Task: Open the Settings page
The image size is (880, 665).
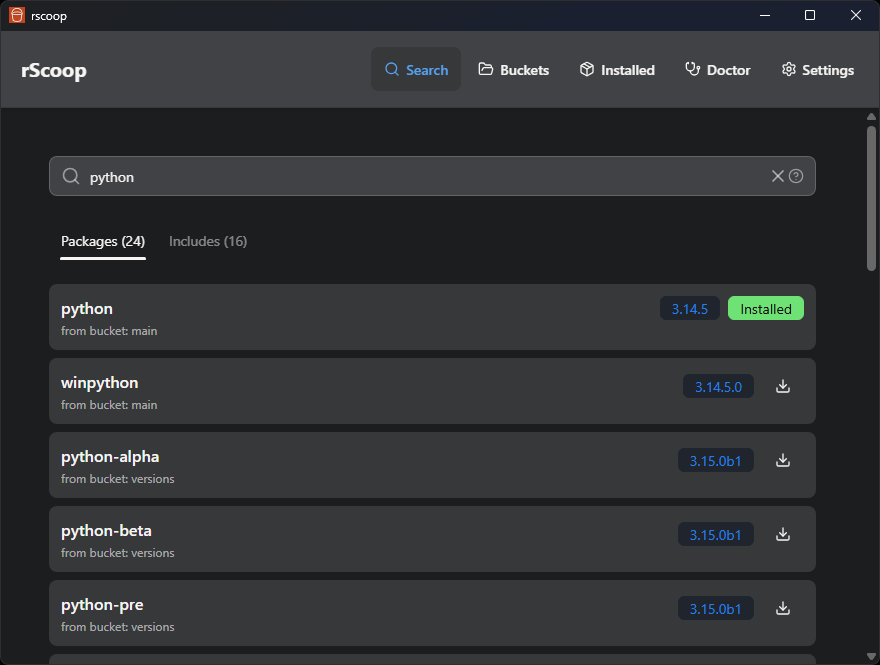Action: coord(818,70)
